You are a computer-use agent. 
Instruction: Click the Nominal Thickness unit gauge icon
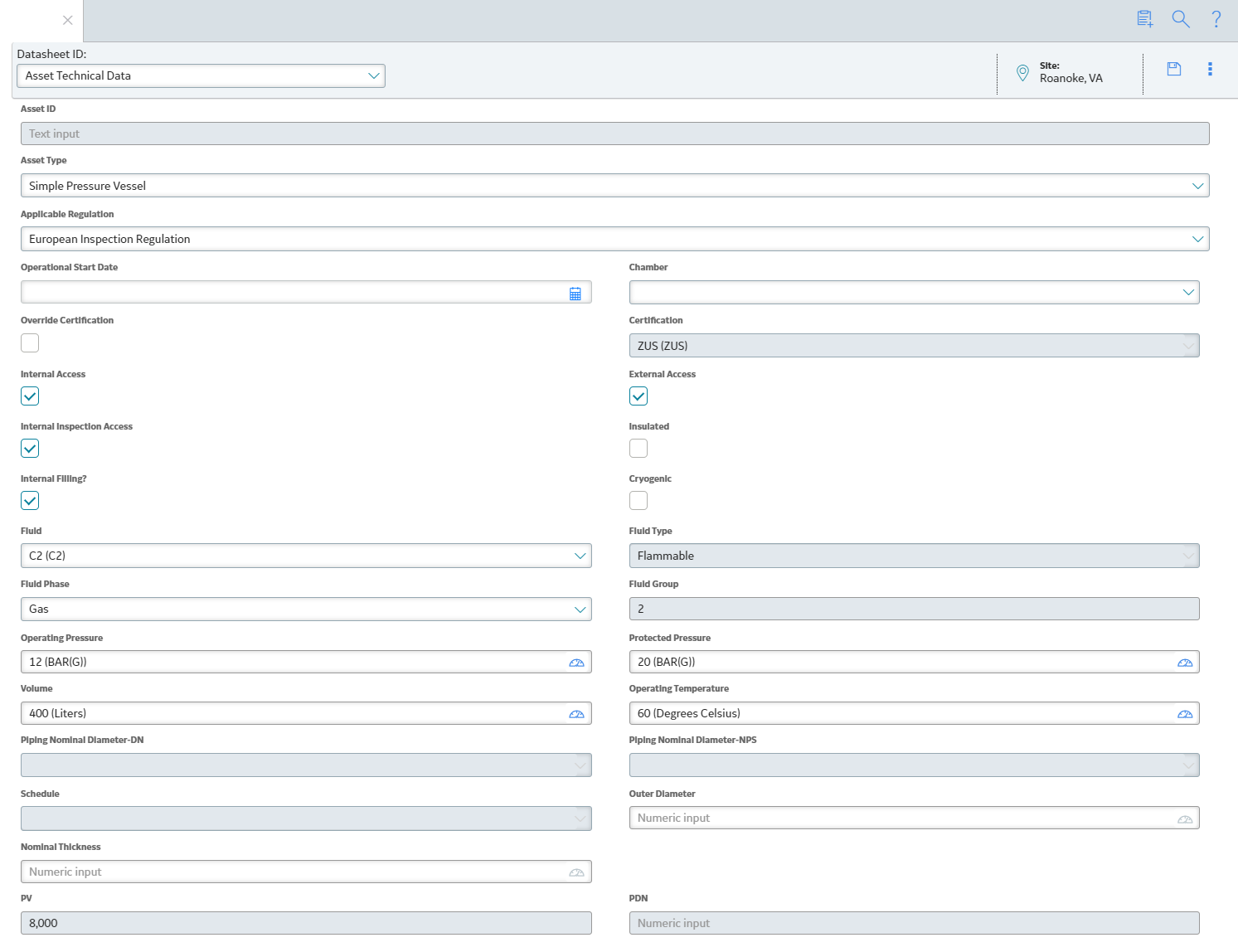(576, 872)
